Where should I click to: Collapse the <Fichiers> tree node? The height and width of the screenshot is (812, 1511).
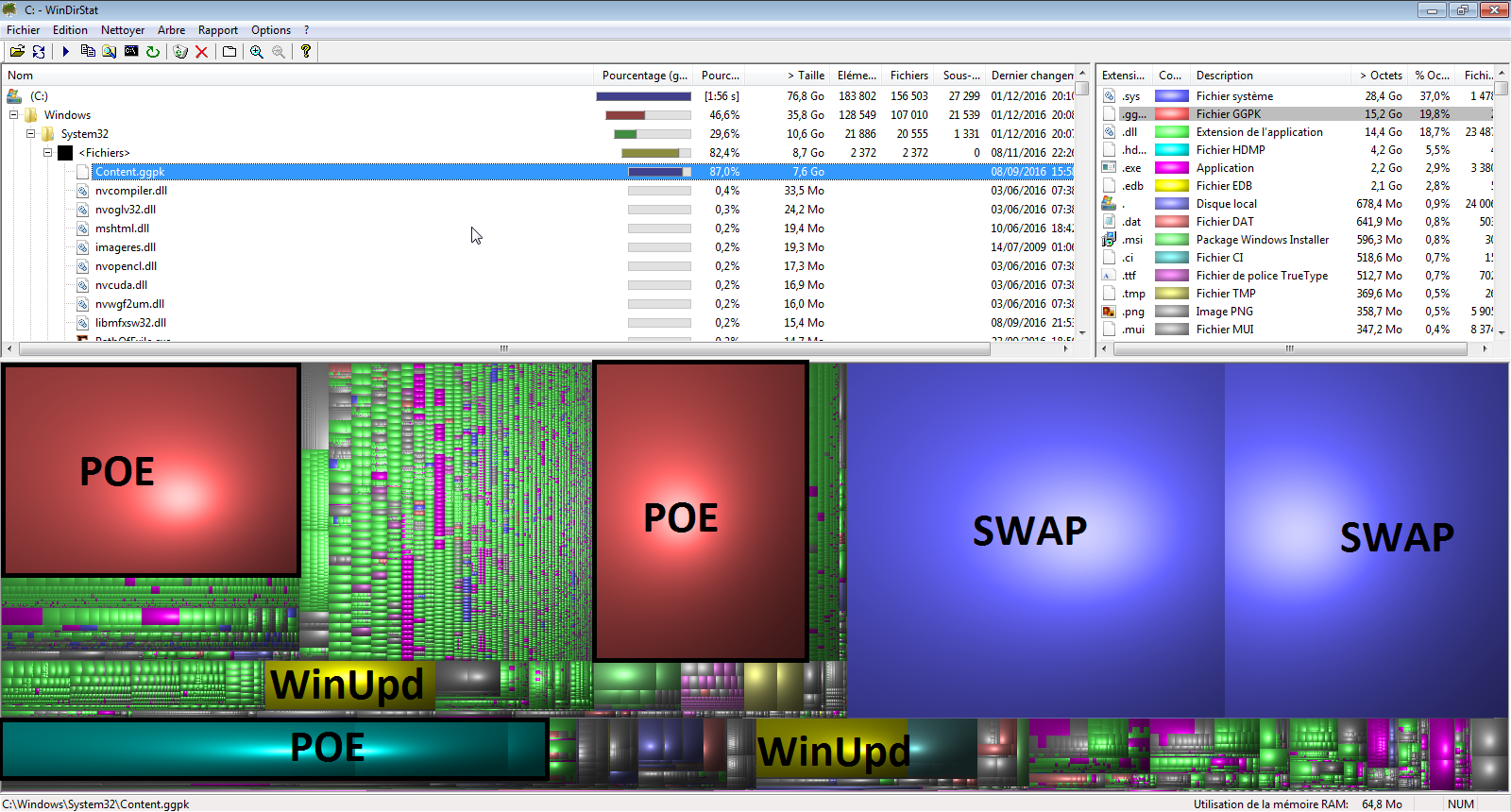tap(48, 153)
